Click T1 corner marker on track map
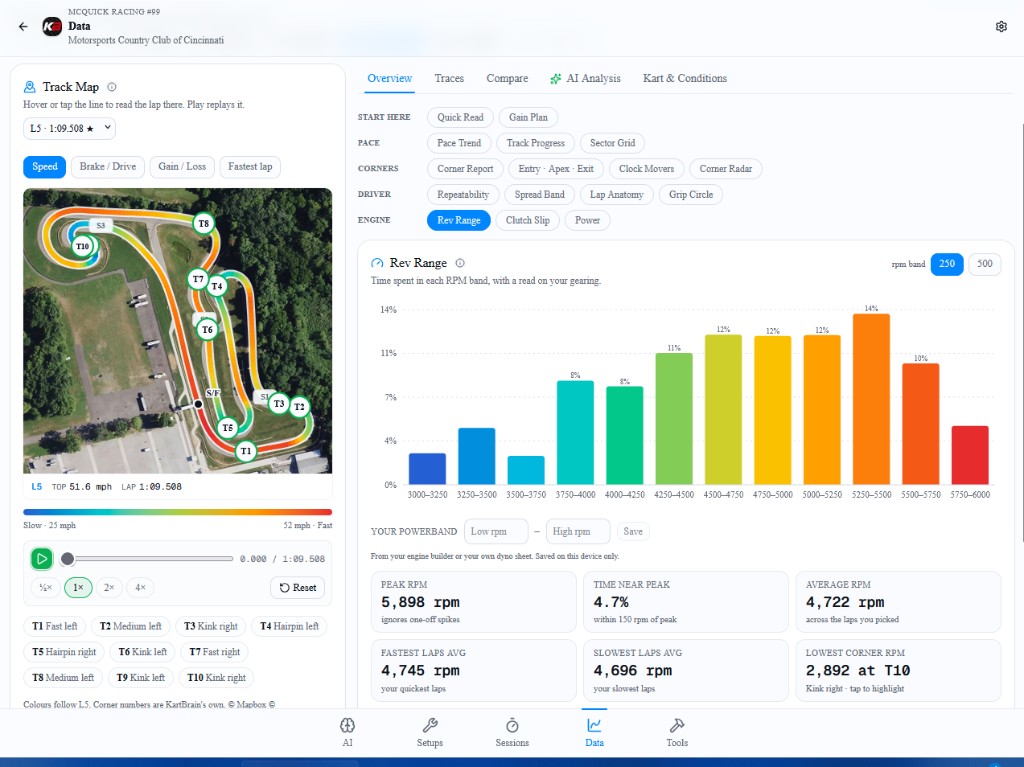The height and width of the screenshot is (767, 1024). click(246, 451)
